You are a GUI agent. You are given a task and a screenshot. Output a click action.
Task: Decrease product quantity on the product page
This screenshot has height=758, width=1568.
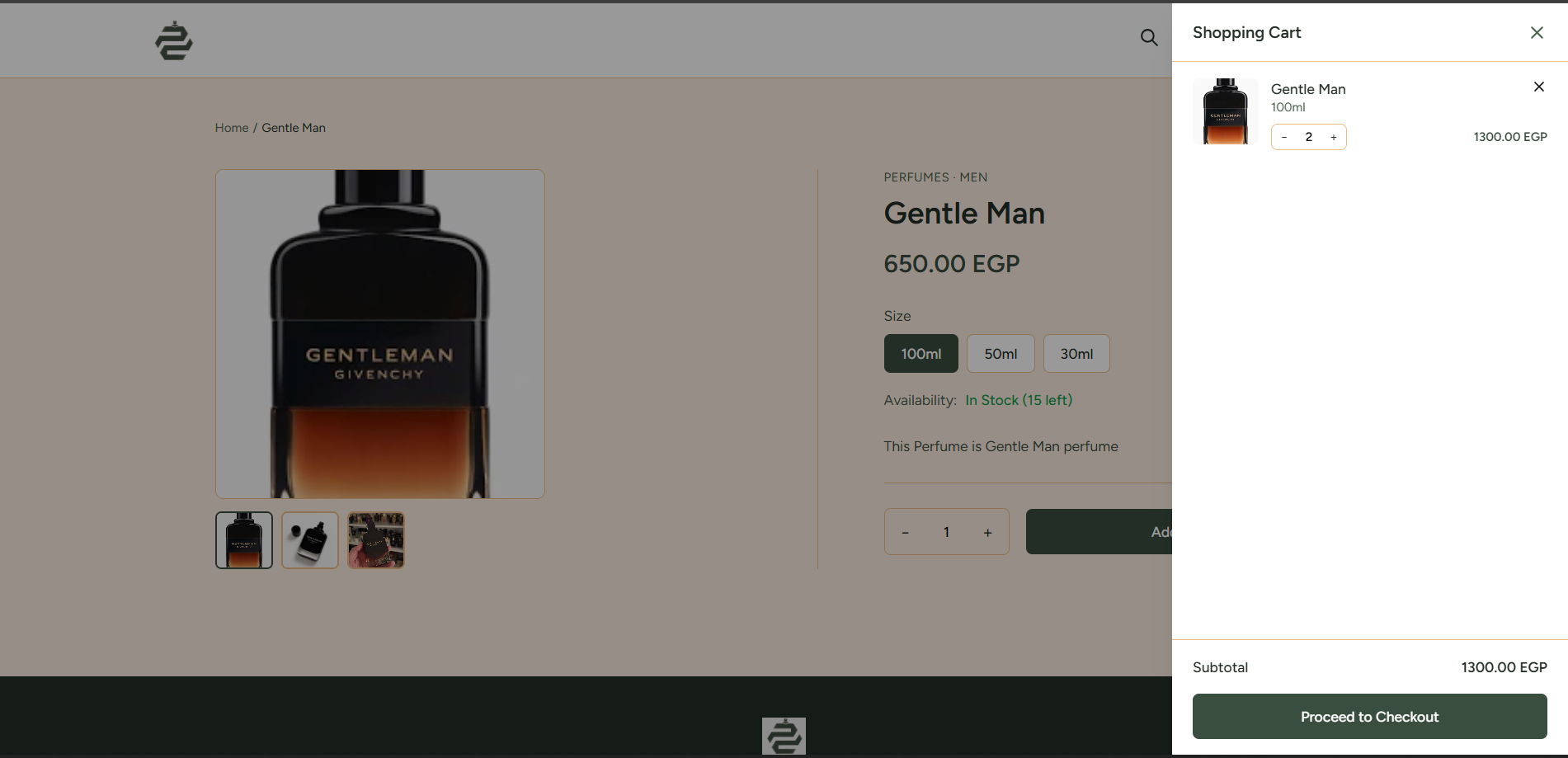coord(906,532)
